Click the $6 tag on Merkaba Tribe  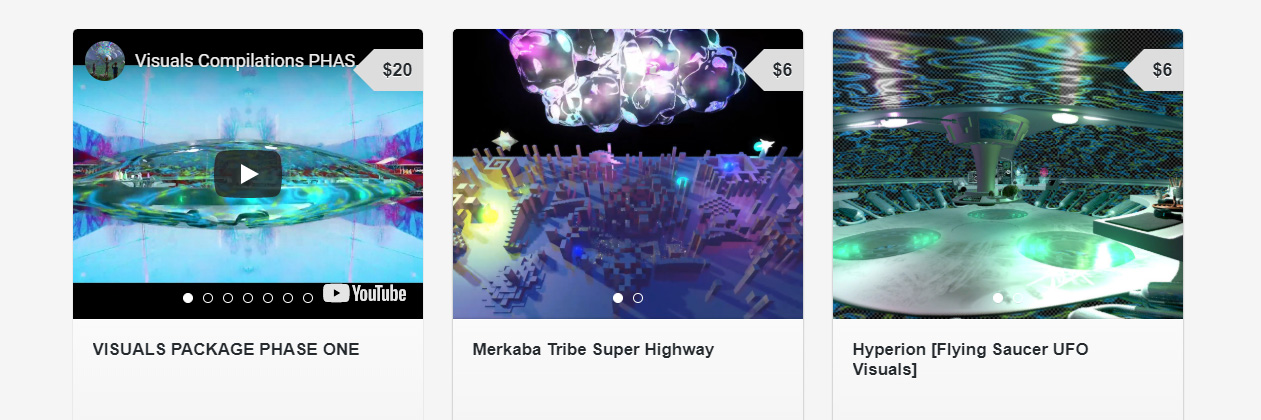(x=774, y=70)
